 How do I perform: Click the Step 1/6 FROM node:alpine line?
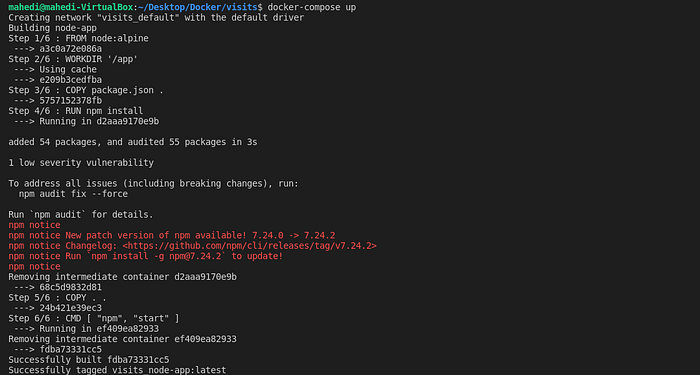[78, 39]
